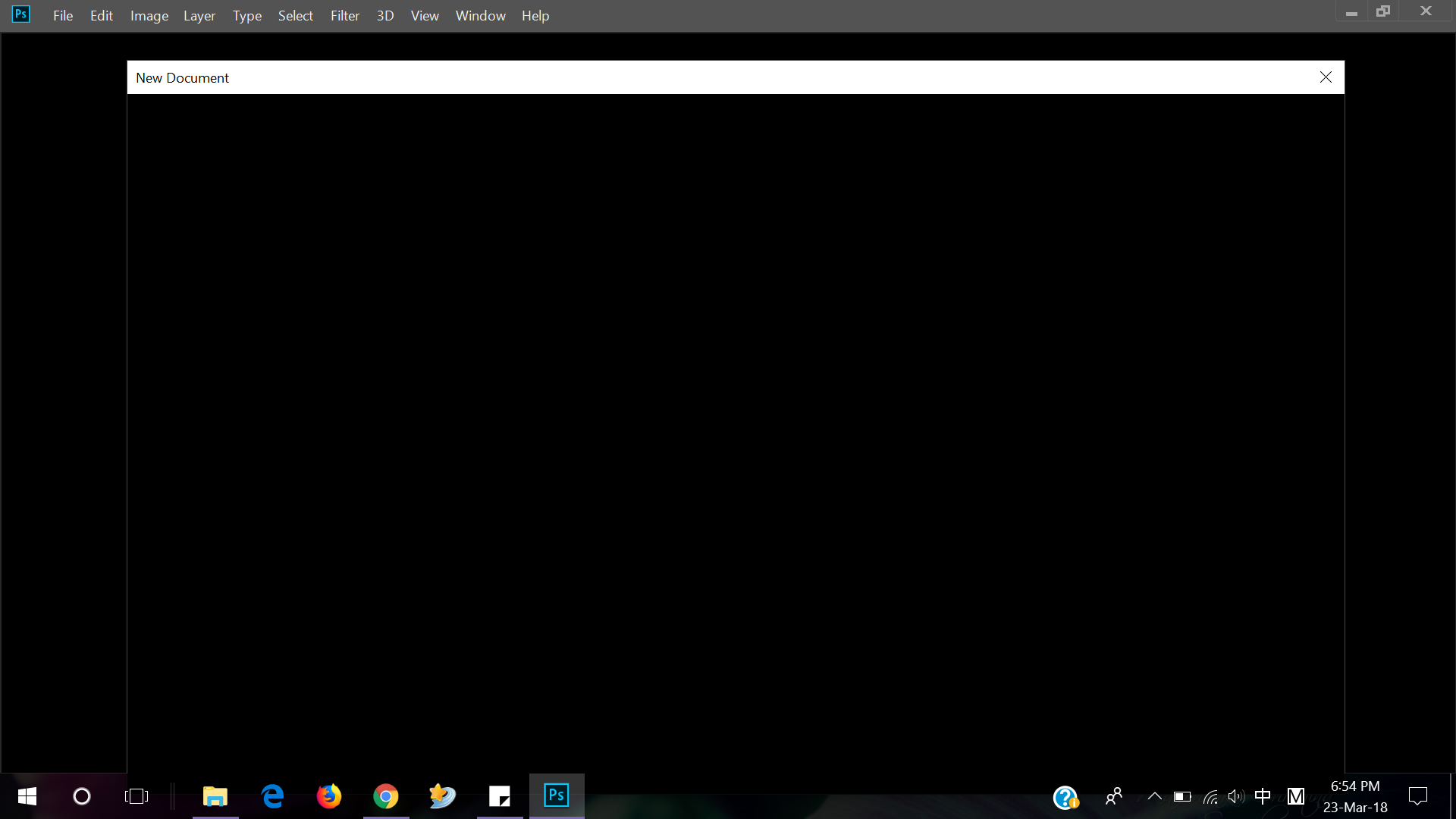This screenshot has height=819, width=1456.
Task: Select the Layer menu option
Action: pos(198,15)
